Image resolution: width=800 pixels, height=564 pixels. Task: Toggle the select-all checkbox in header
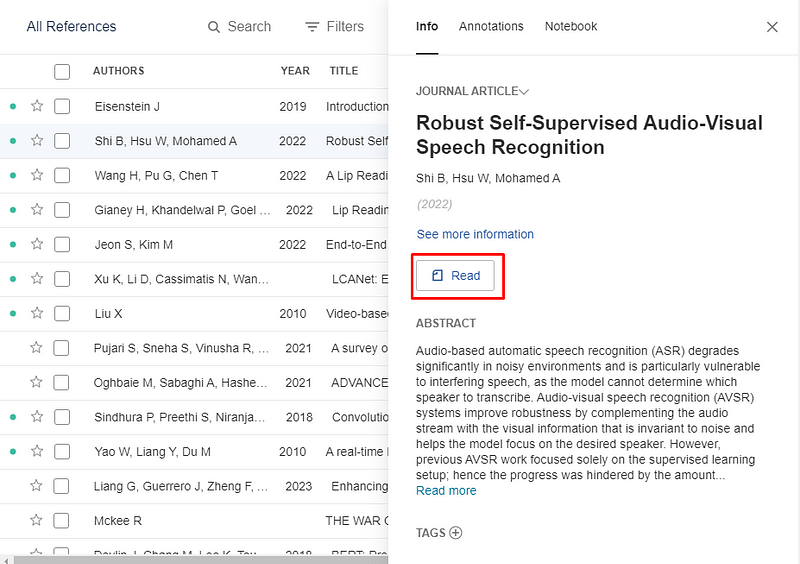[x=62, y=71]
